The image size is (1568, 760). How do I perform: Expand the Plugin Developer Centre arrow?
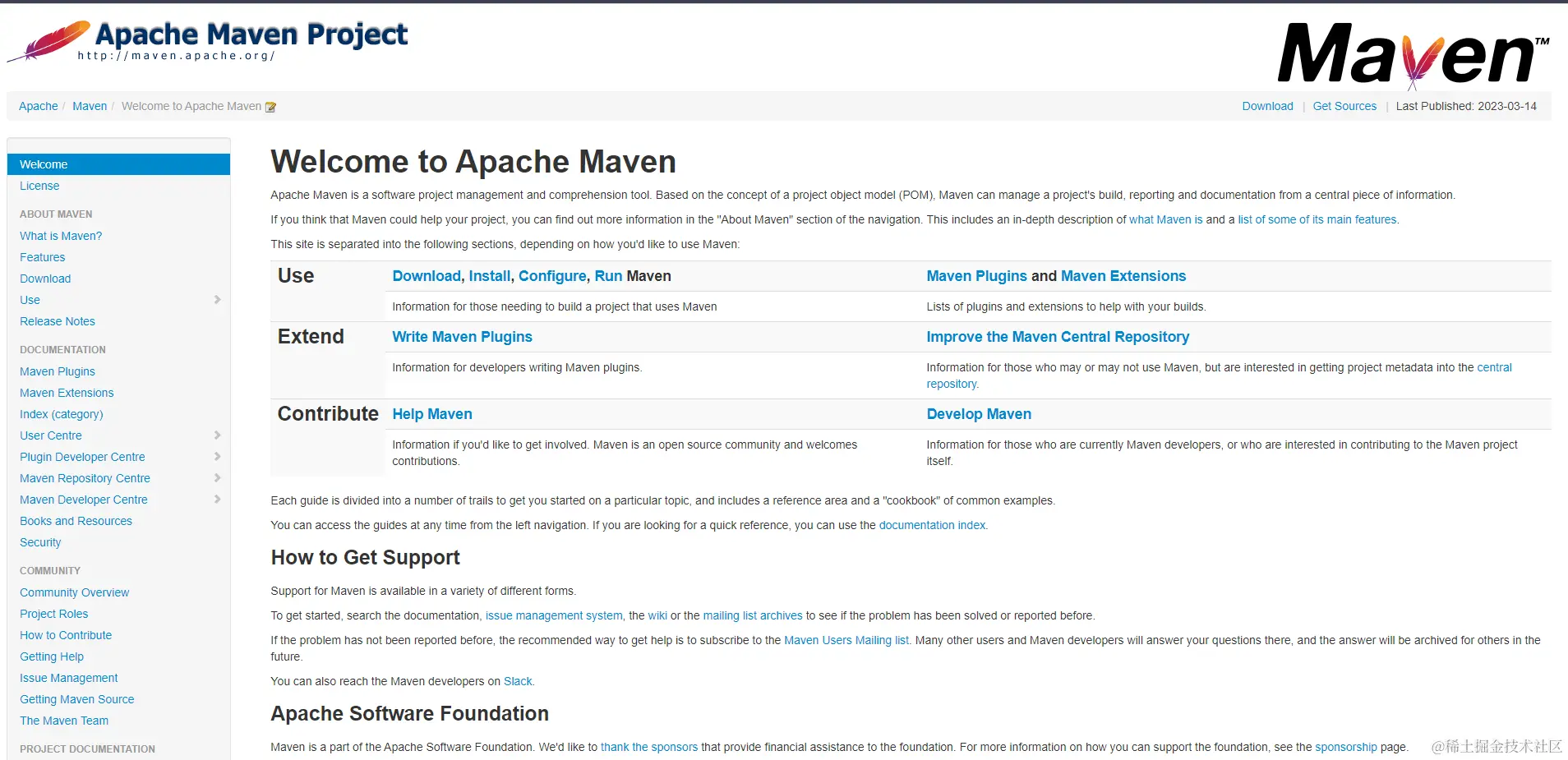(217, 457)
